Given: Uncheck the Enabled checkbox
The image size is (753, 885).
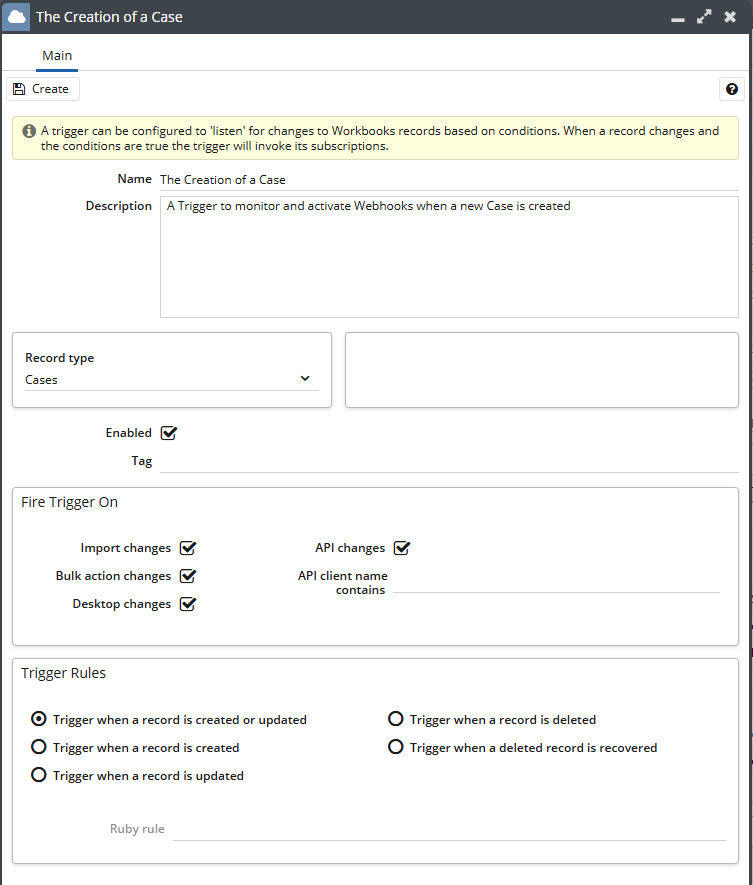Looking at the screenshot, I should [168, 433].
